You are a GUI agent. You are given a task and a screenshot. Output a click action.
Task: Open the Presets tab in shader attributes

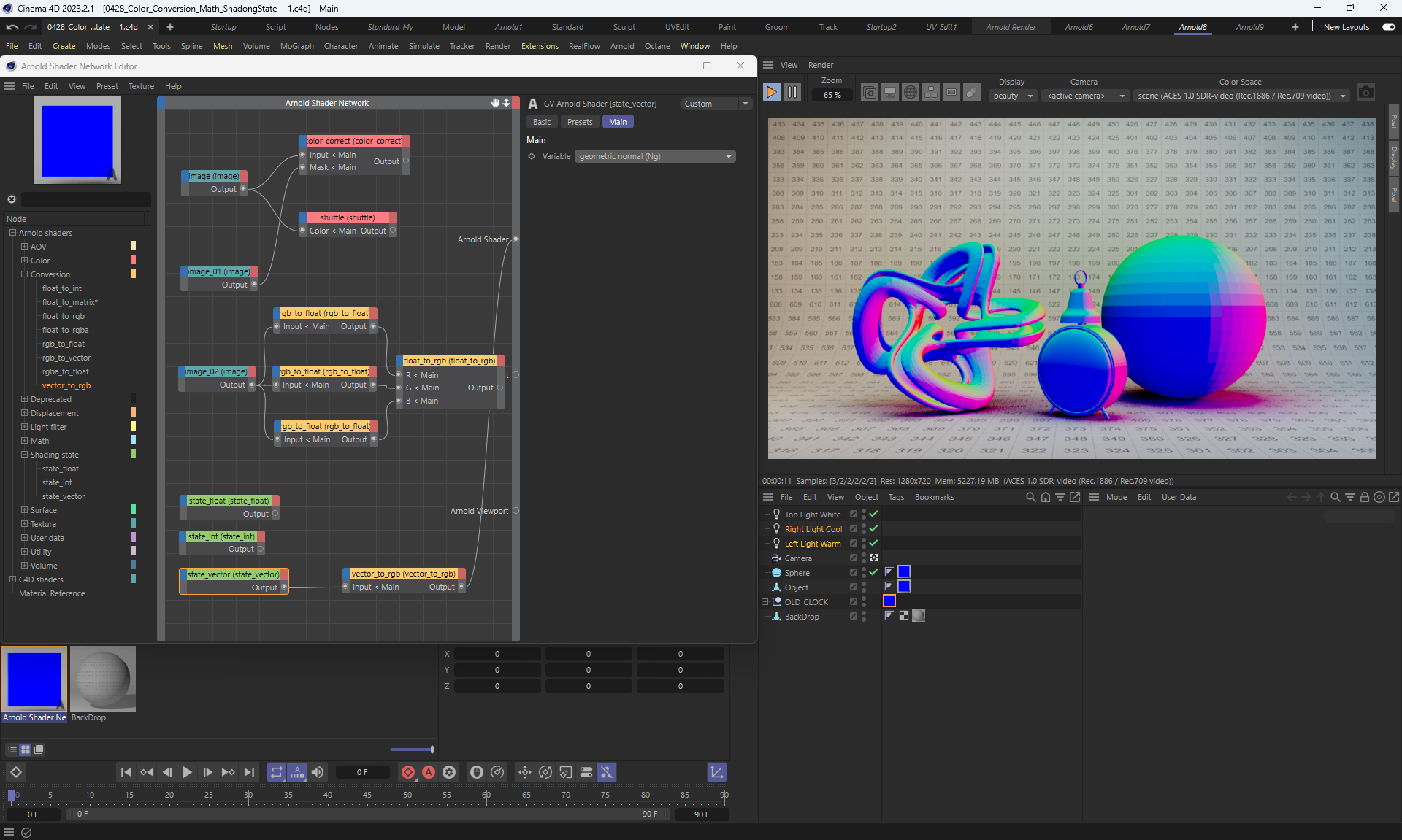(580, 122)
